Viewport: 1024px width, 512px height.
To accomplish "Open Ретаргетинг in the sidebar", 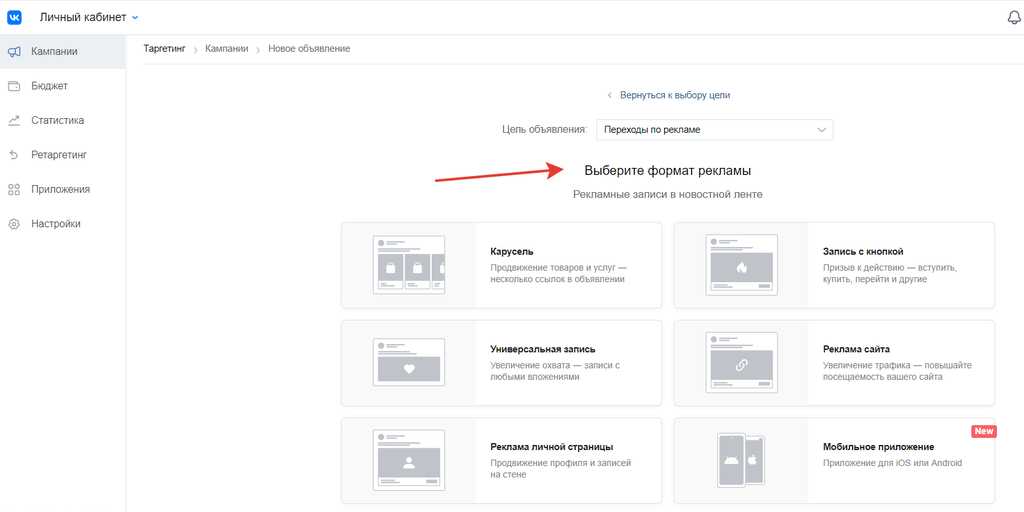I will pos(59,155).
